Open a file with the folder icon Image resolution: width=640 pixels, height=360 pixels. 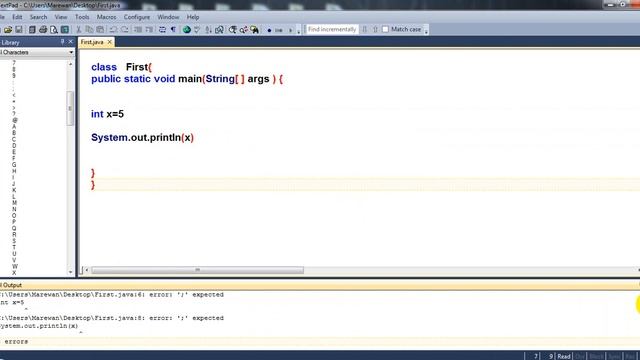point(8,29)
